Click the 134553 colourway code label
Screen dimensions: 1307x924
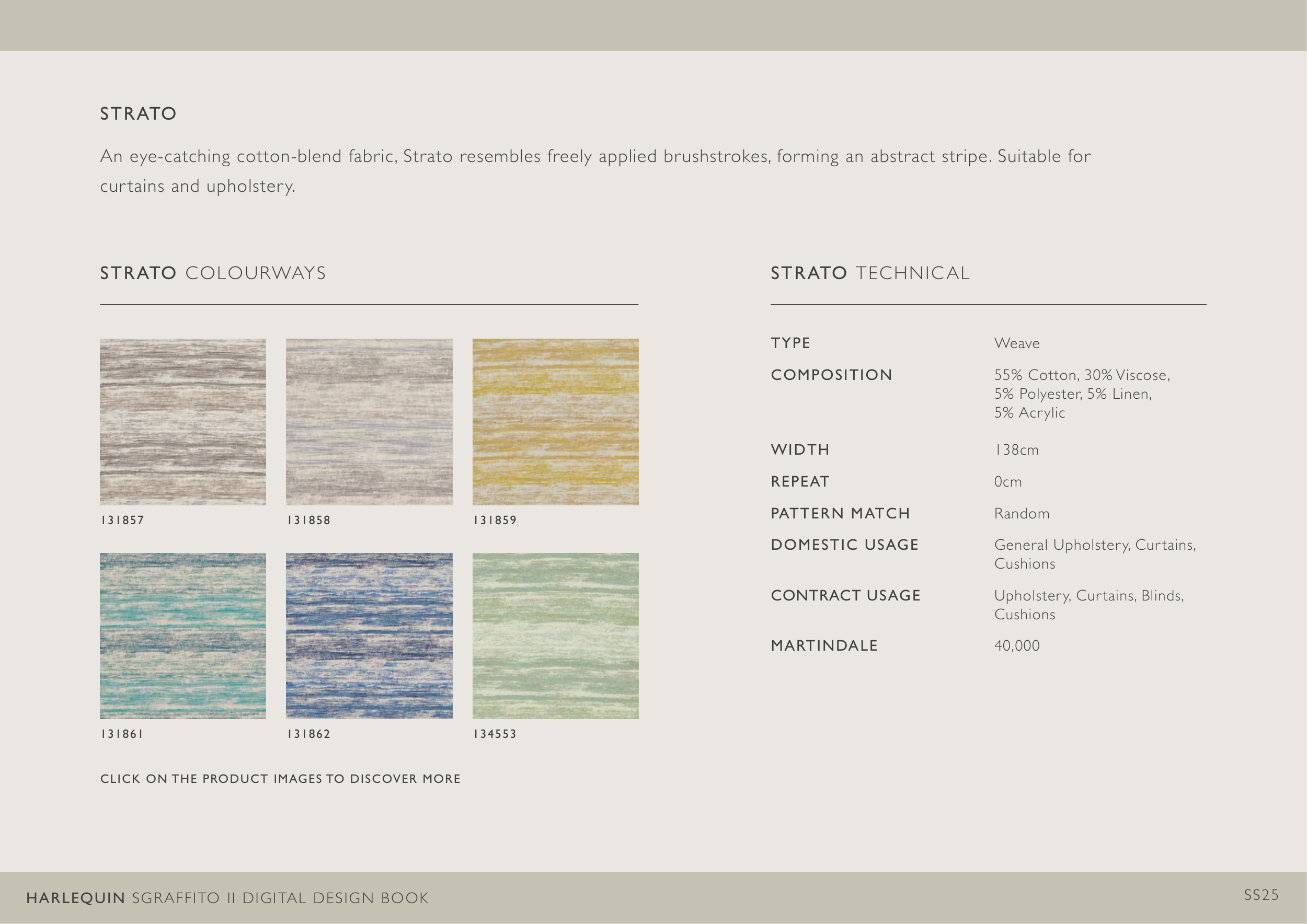[x=495, y=734]
